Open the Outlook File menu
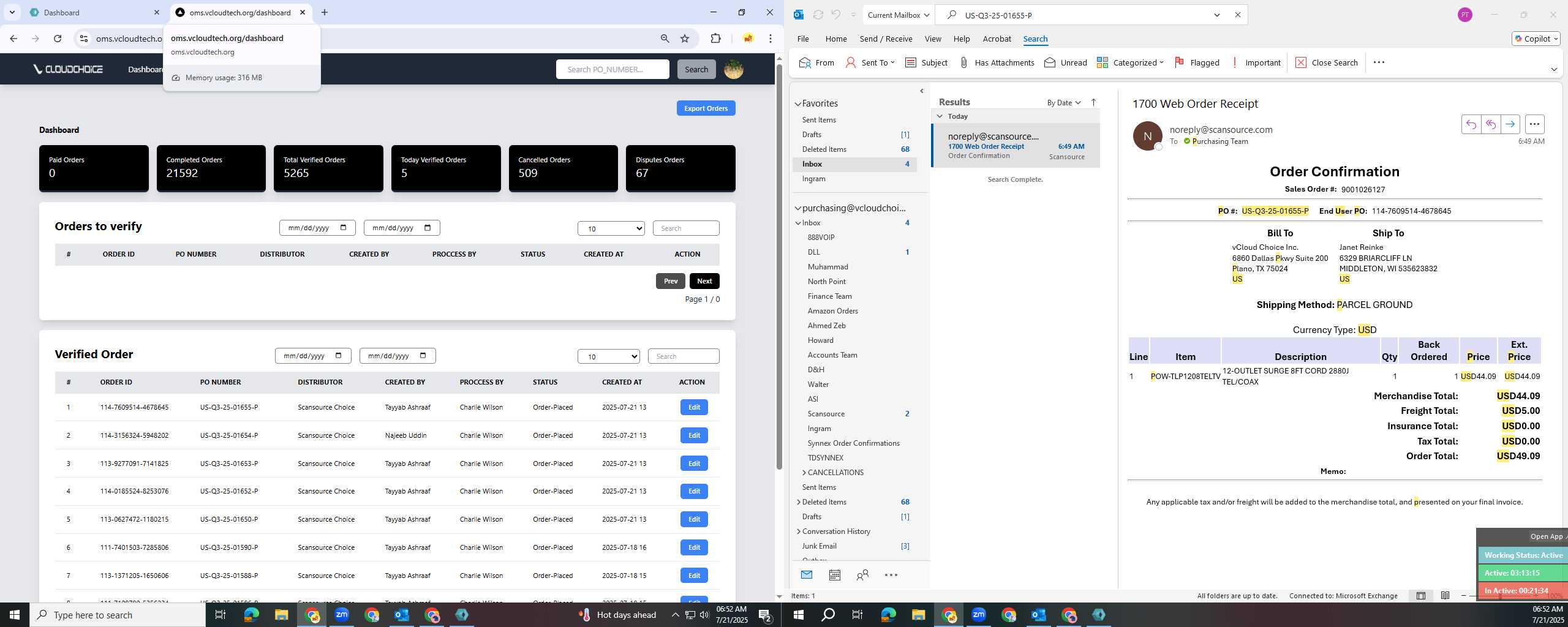Image resolution: width=1568 pixels, height=627 pixels. pyautogui.click(x=802, y=39)
